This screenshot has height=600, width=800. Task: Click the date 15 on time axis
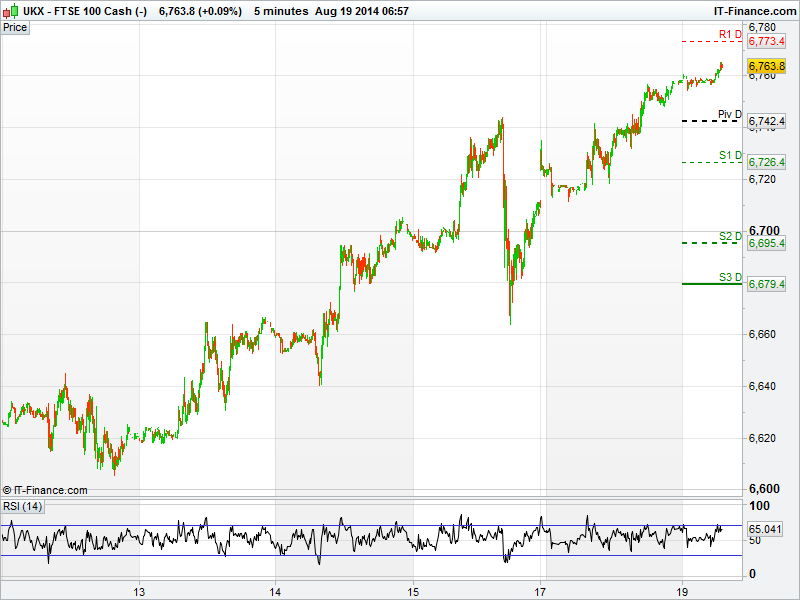coord(414,590)
